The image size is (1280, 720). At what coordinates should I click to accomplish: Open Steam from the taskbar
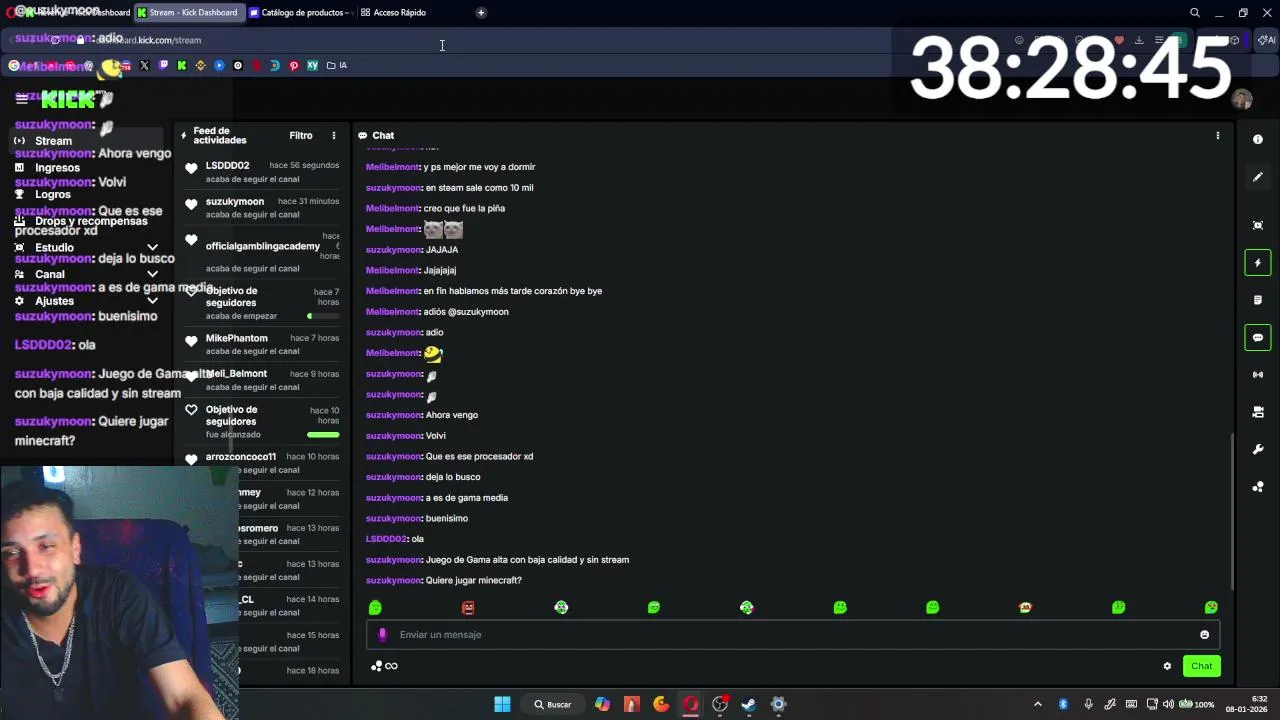(x=749, y=704)
